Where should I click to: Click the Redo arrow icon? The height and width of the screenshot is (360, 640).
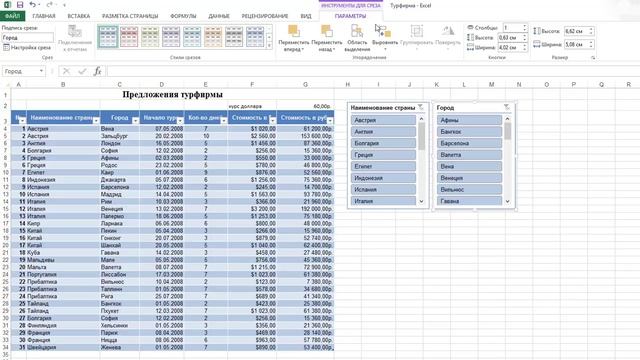49,5
